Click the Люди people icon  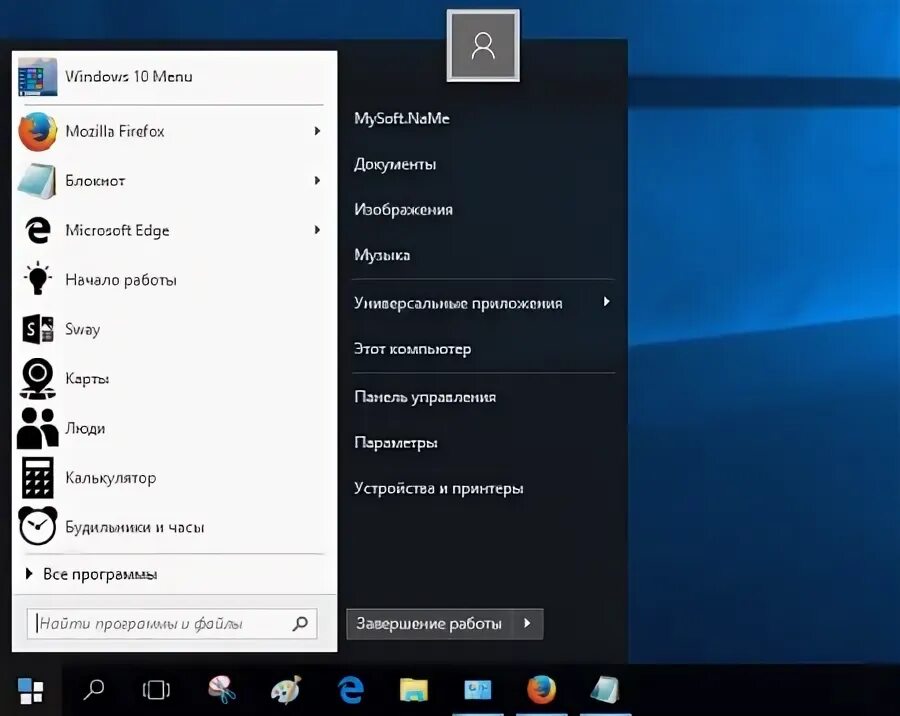pyautogui.click(x=38, y=428)
